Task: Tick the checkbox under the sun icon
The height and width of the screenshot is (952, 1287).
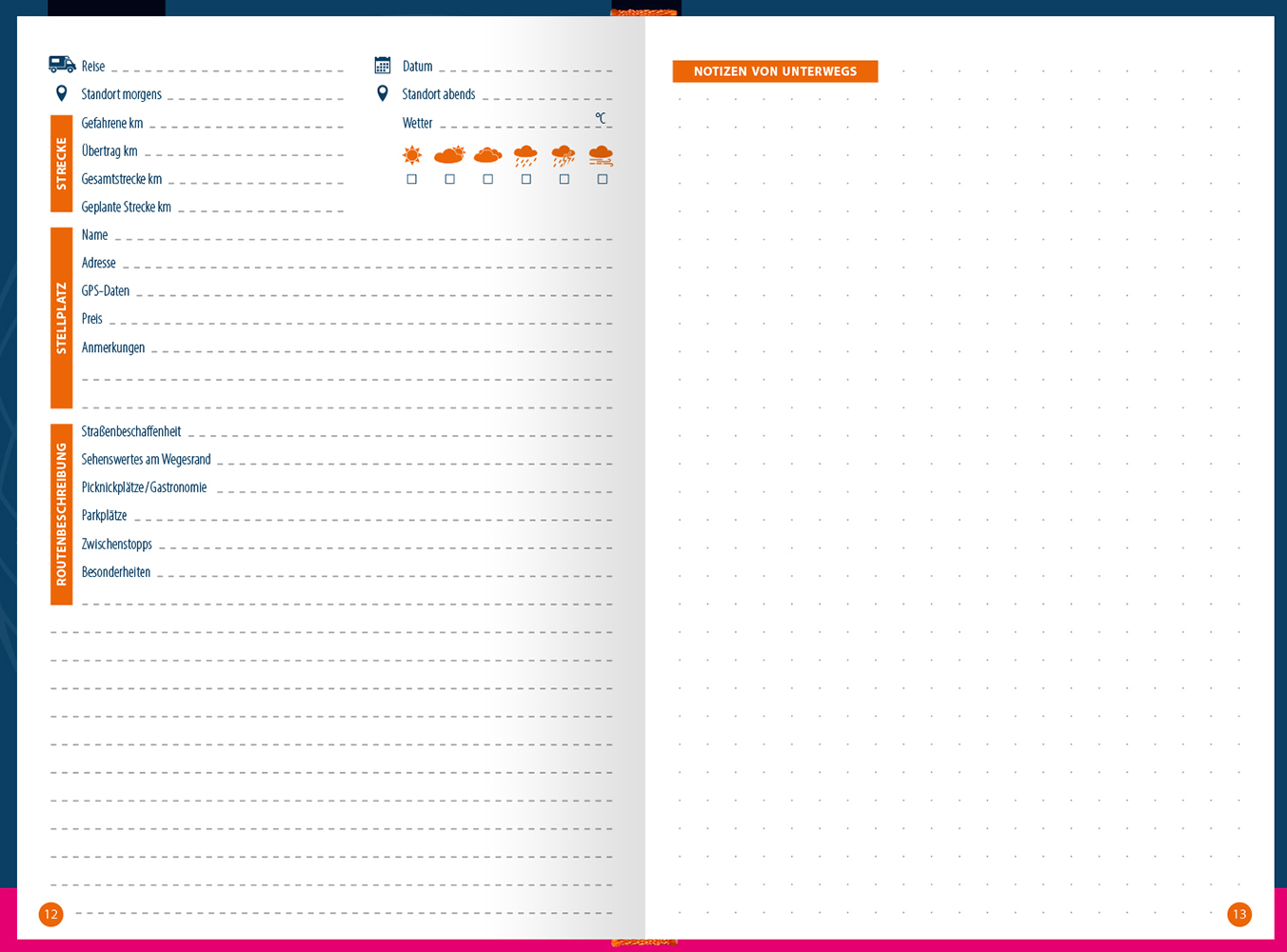Action: [412, 179]
